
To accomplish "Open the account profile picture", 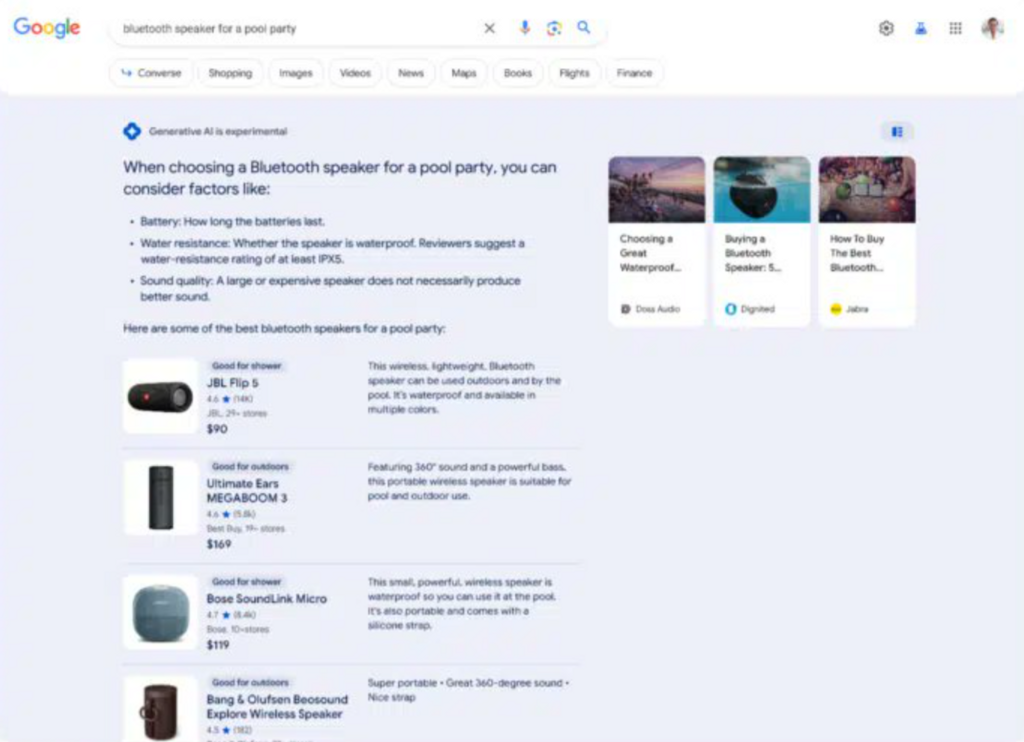I will pos(993,28).
